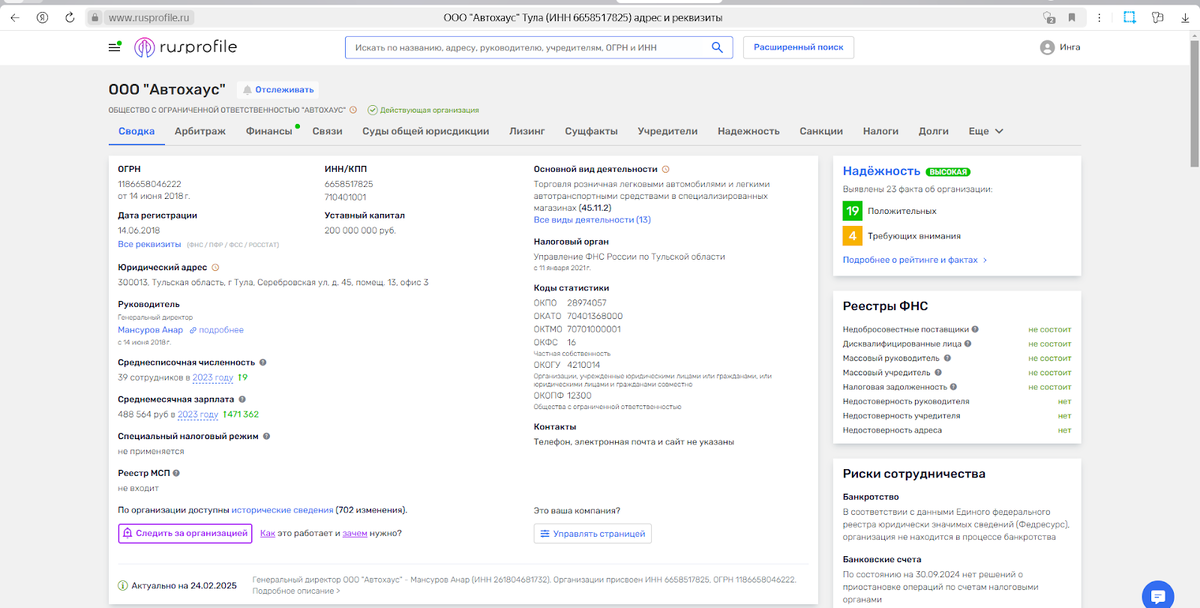Open the browser screenshot tool icon
Viewport: 1200px width, 608px height.
pos(1128,17)
